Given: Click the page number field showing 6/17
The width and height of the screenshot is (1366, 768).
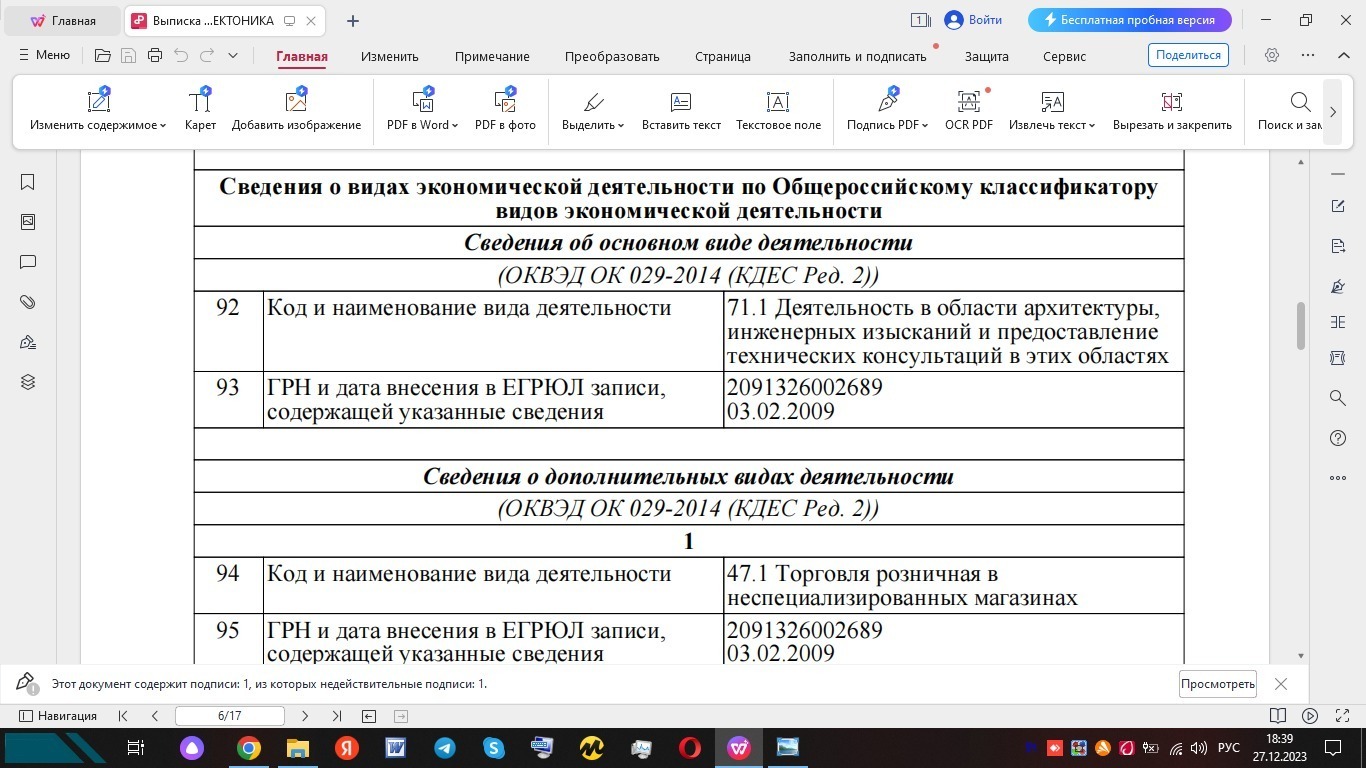Looking at the screenshot, I should tap(229, 716).
